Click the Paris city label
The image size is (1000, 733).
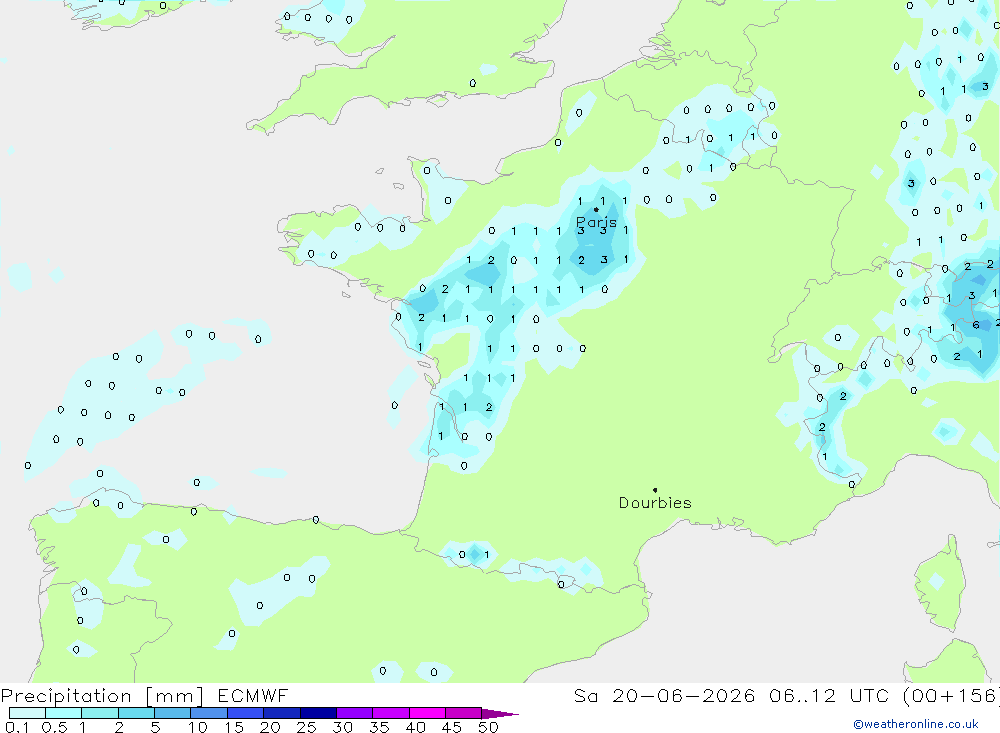(x=596, y=222)
